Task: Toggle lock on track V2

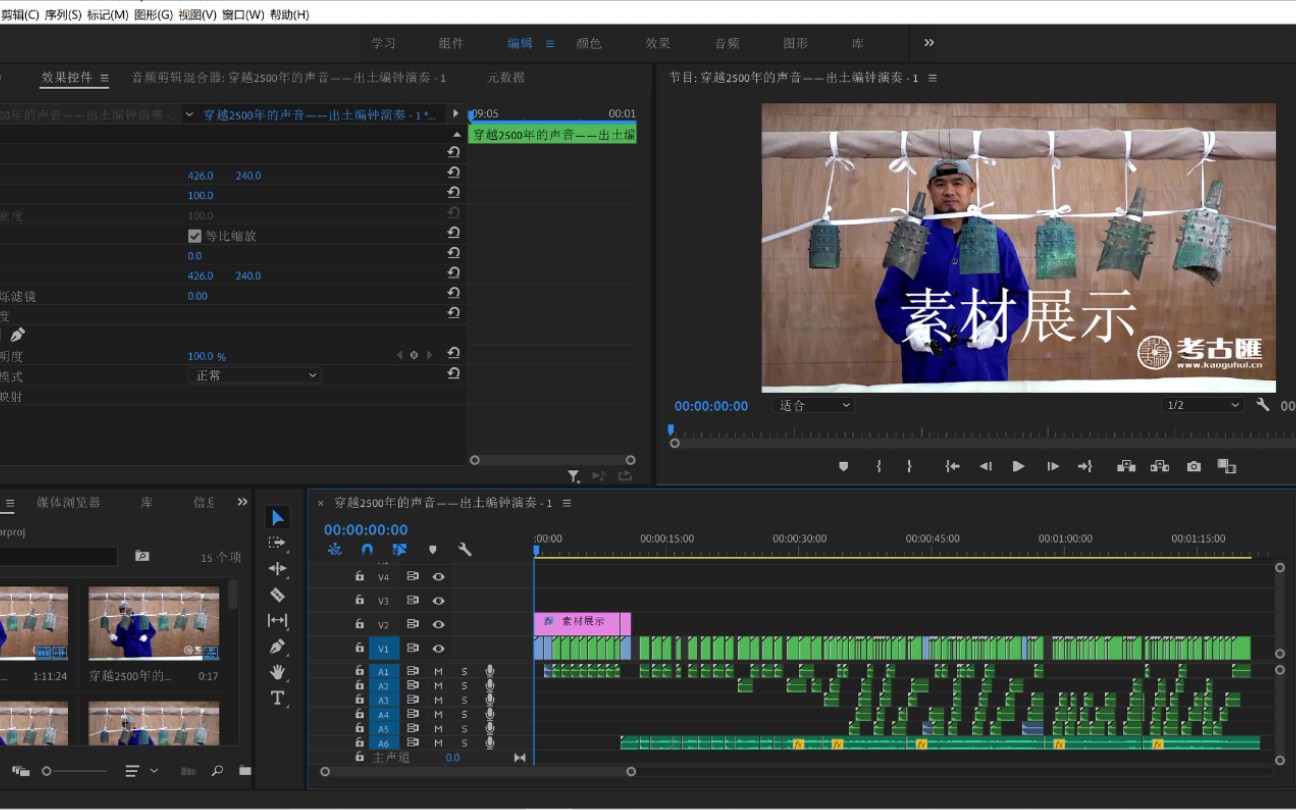Action: [360, 624]
